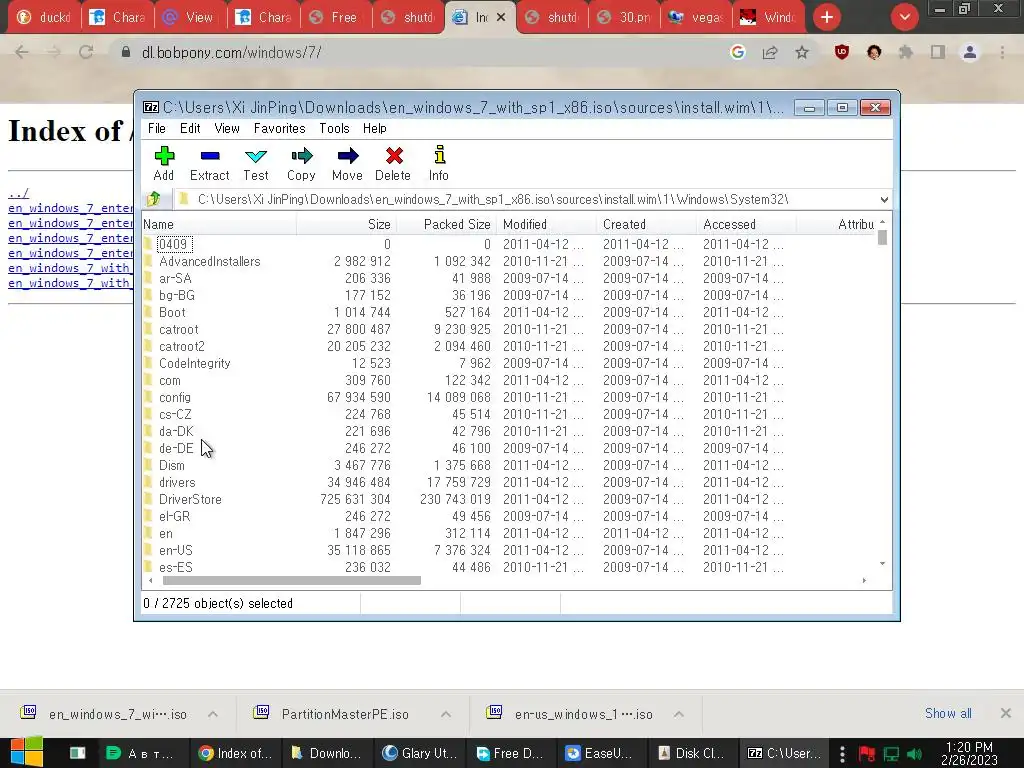Screen dimensions: 1024x768
Task: Open a new tab with plus button
Action: coord(827,17)
